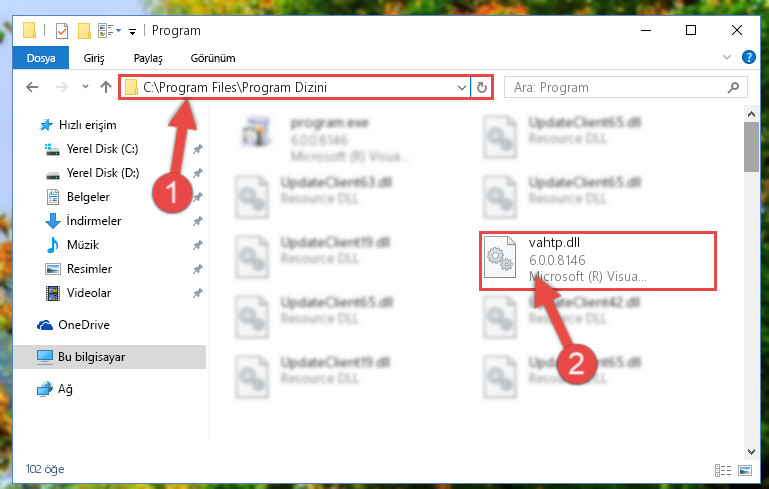
Task: Switch to large thumbnails view icon
Action: [x=744, y=471]
